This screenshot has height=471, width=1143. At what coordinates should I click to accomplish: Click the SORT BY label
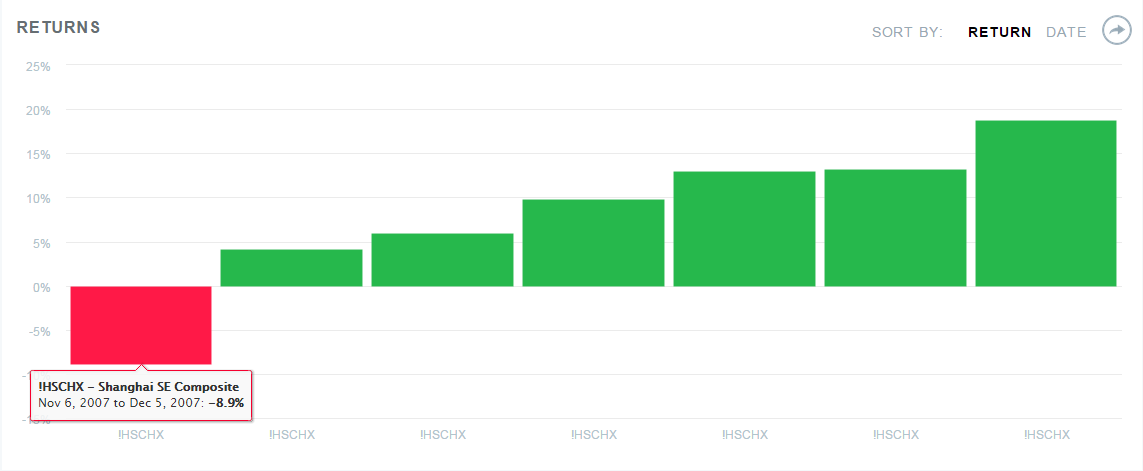click(908, 32)
